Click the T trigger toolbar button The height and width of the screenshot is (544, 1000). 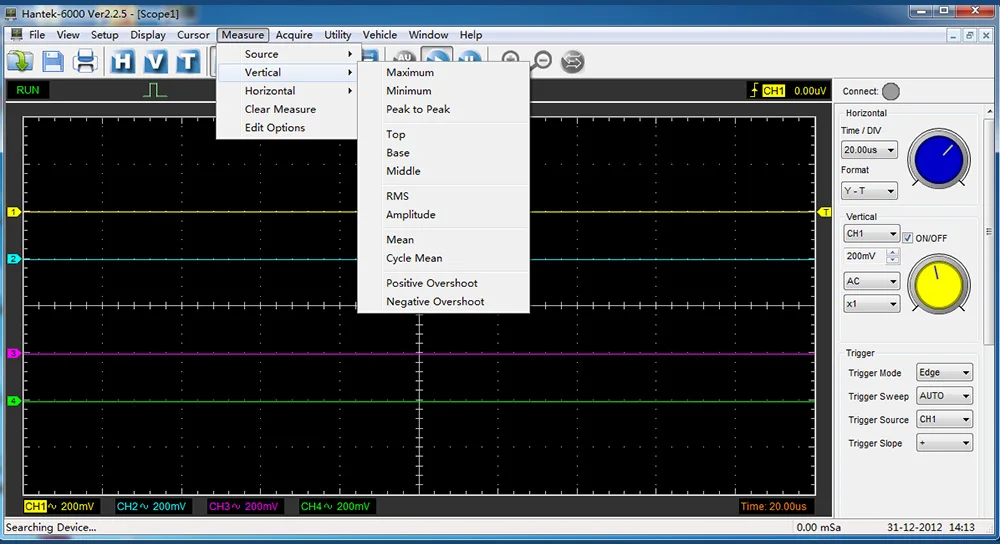187,61
